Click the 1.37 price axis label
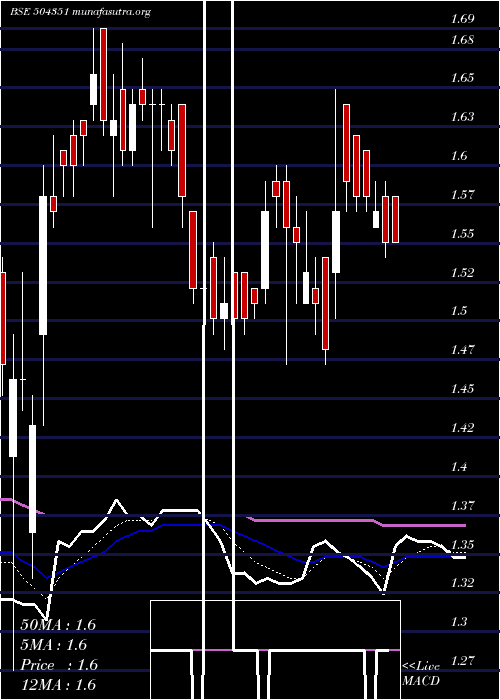This screenshot has height=700, width=500. pos(462,506)
